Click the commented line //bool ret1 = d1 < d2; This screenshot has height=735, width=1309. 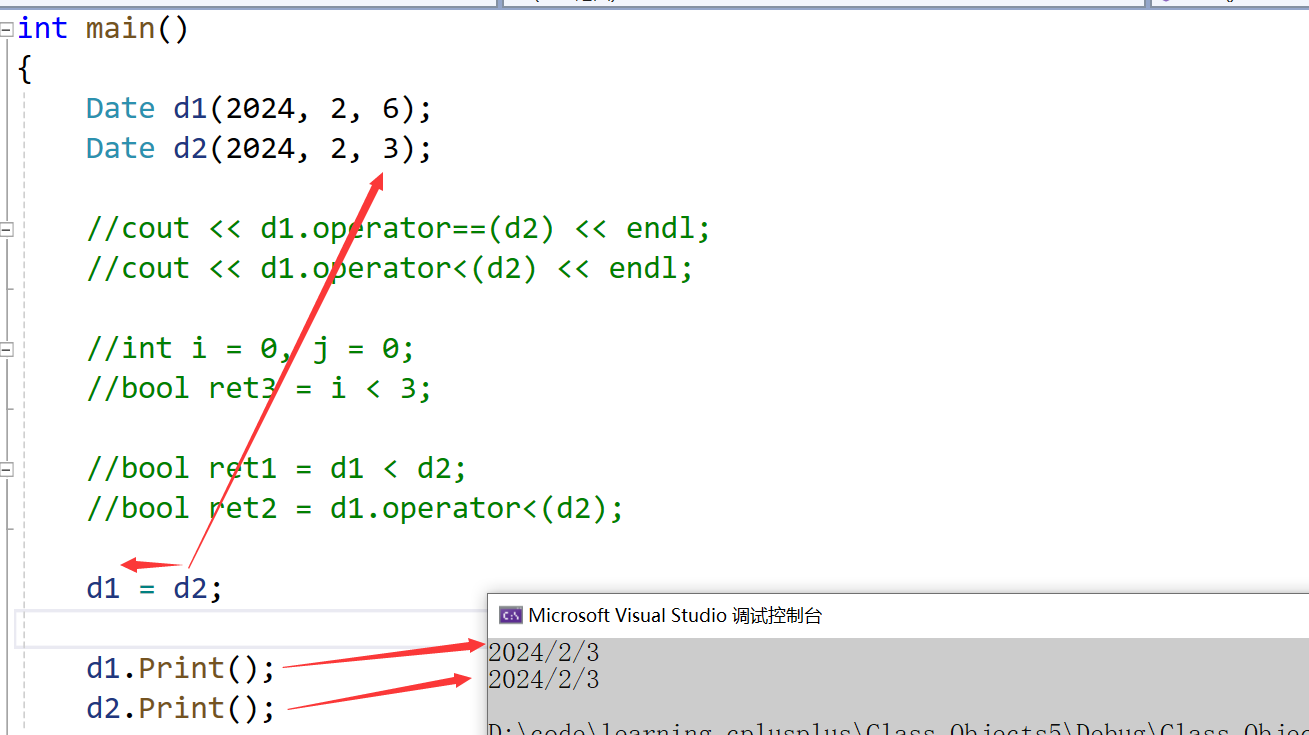point(276,468)
